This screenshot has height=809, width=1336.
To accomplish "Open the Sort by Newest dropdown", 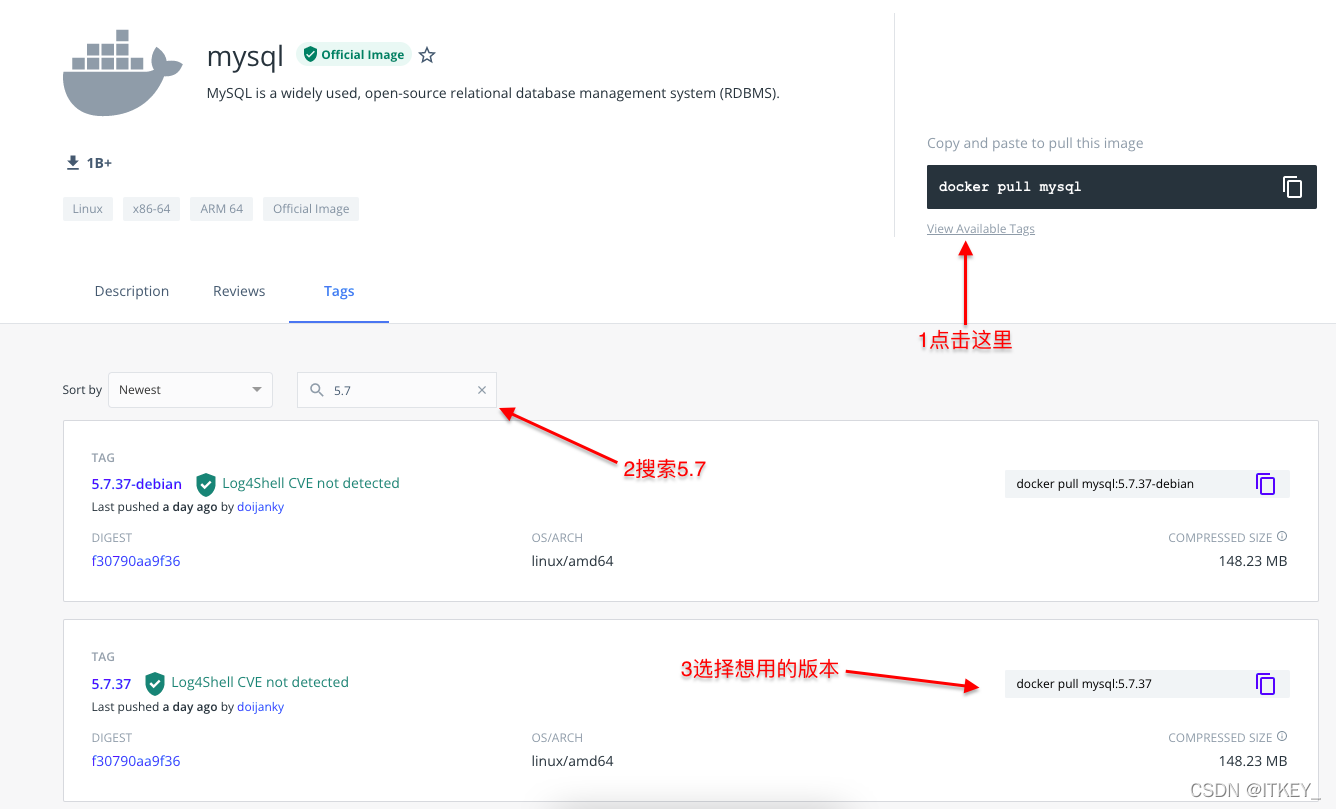I will point(190,390).
